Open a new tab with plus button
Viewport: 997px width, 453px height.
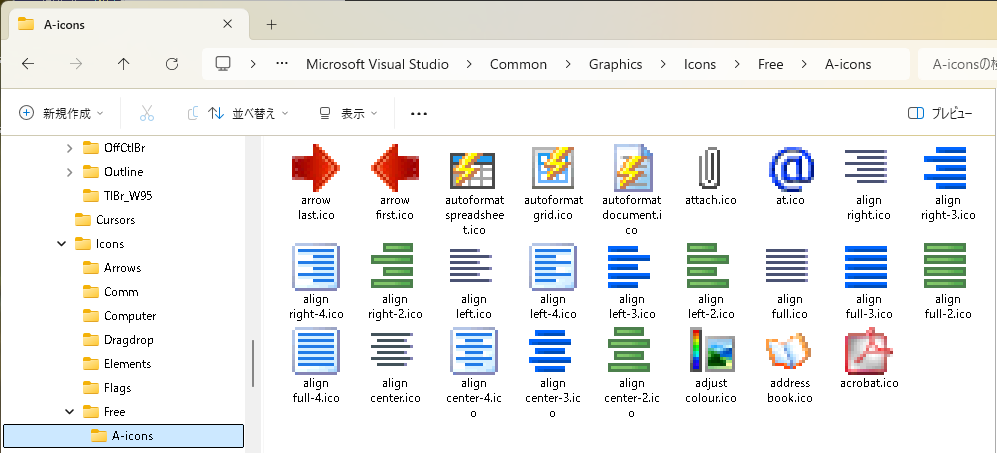(271, 25)
